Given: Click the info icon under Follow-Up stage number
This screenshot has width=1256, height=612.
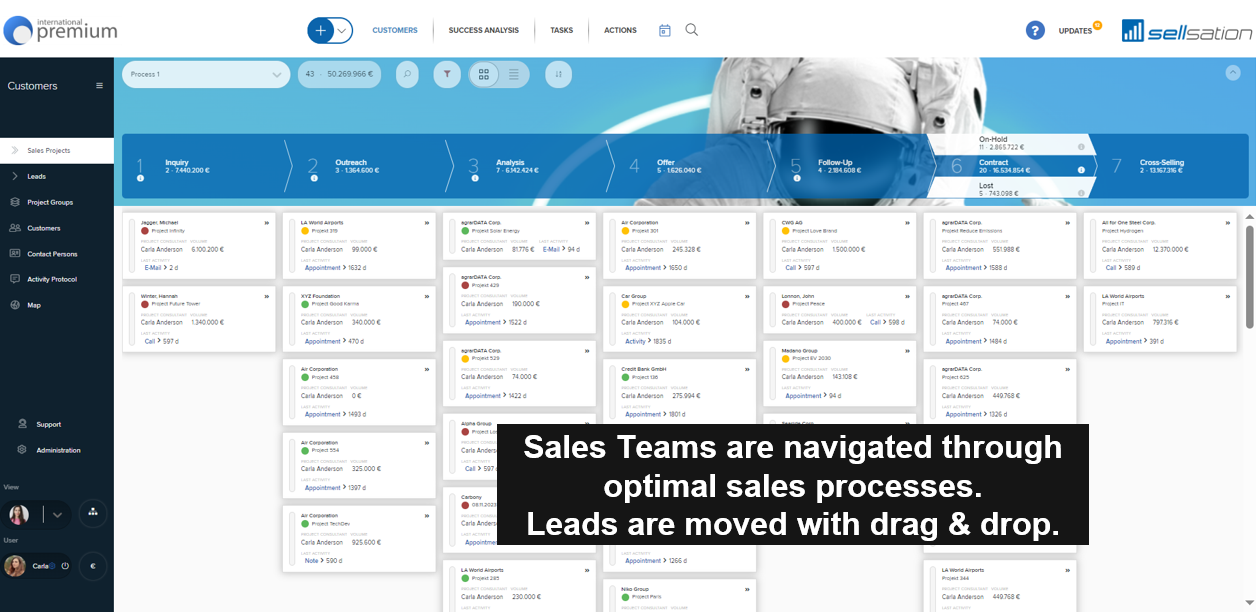Looking at the screenshot, I should click(797, 178).
